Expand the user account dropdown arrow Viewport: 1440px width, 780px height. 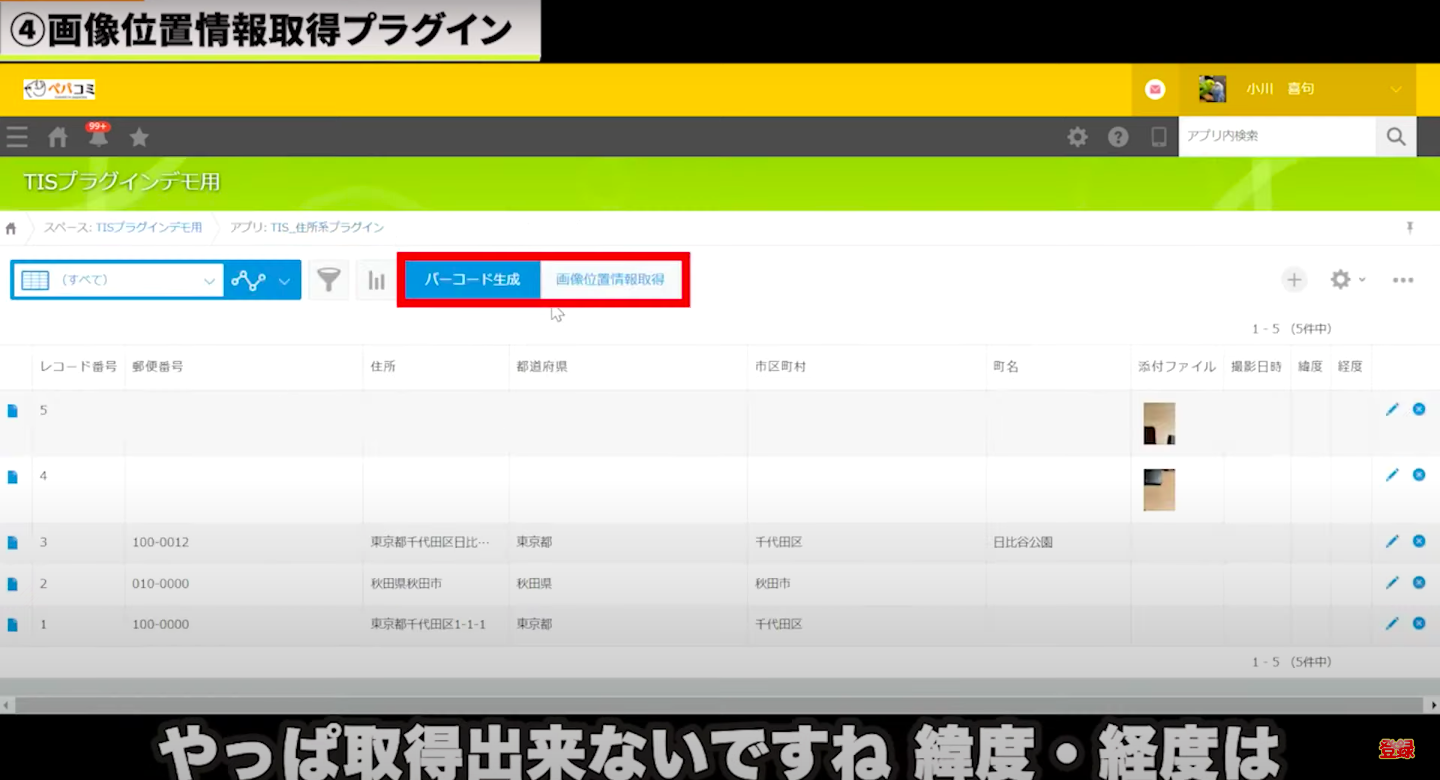point(1396,90)
